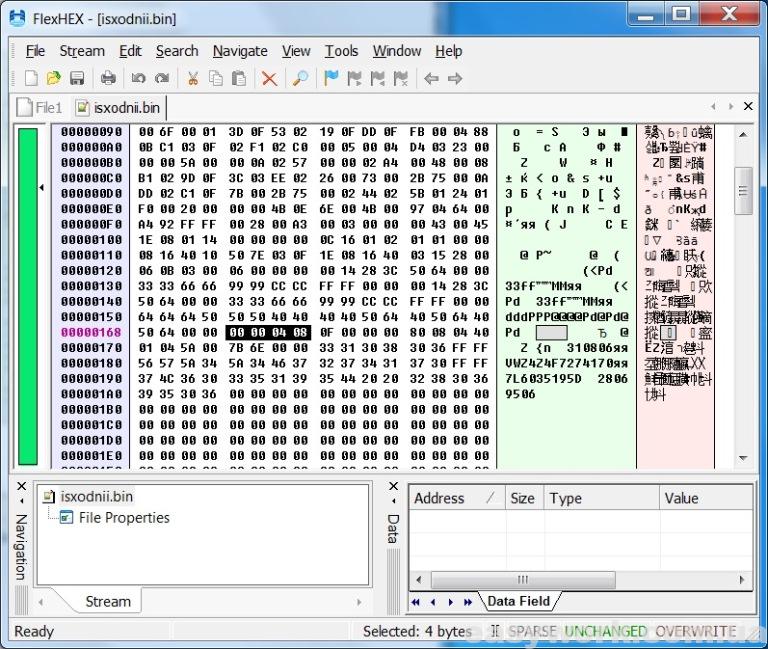Select the isxodnii.bin node in Navigation tree
Screen dimensions: 768x649
click(96, 496)
